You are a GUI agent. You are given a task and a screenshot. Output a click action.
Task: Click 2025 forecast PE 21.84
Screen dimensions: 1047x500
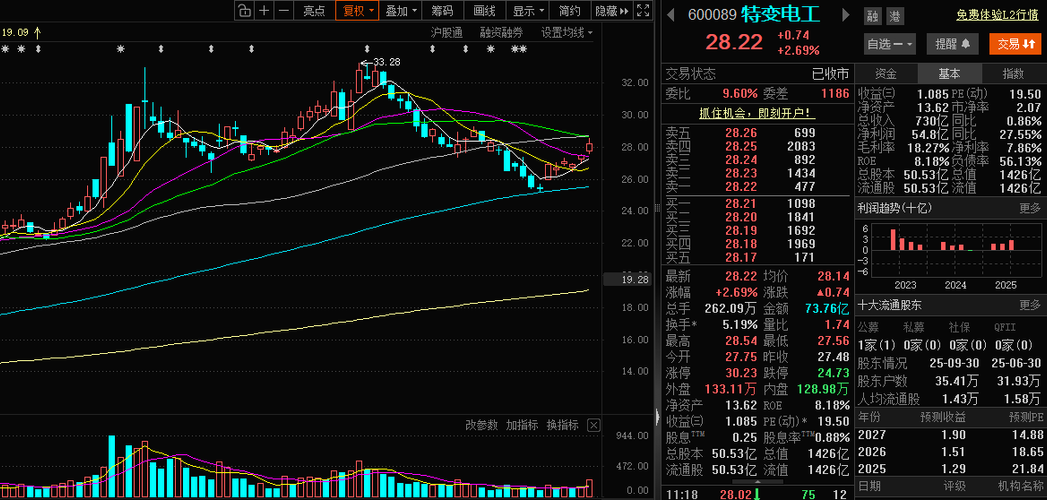1026,469
